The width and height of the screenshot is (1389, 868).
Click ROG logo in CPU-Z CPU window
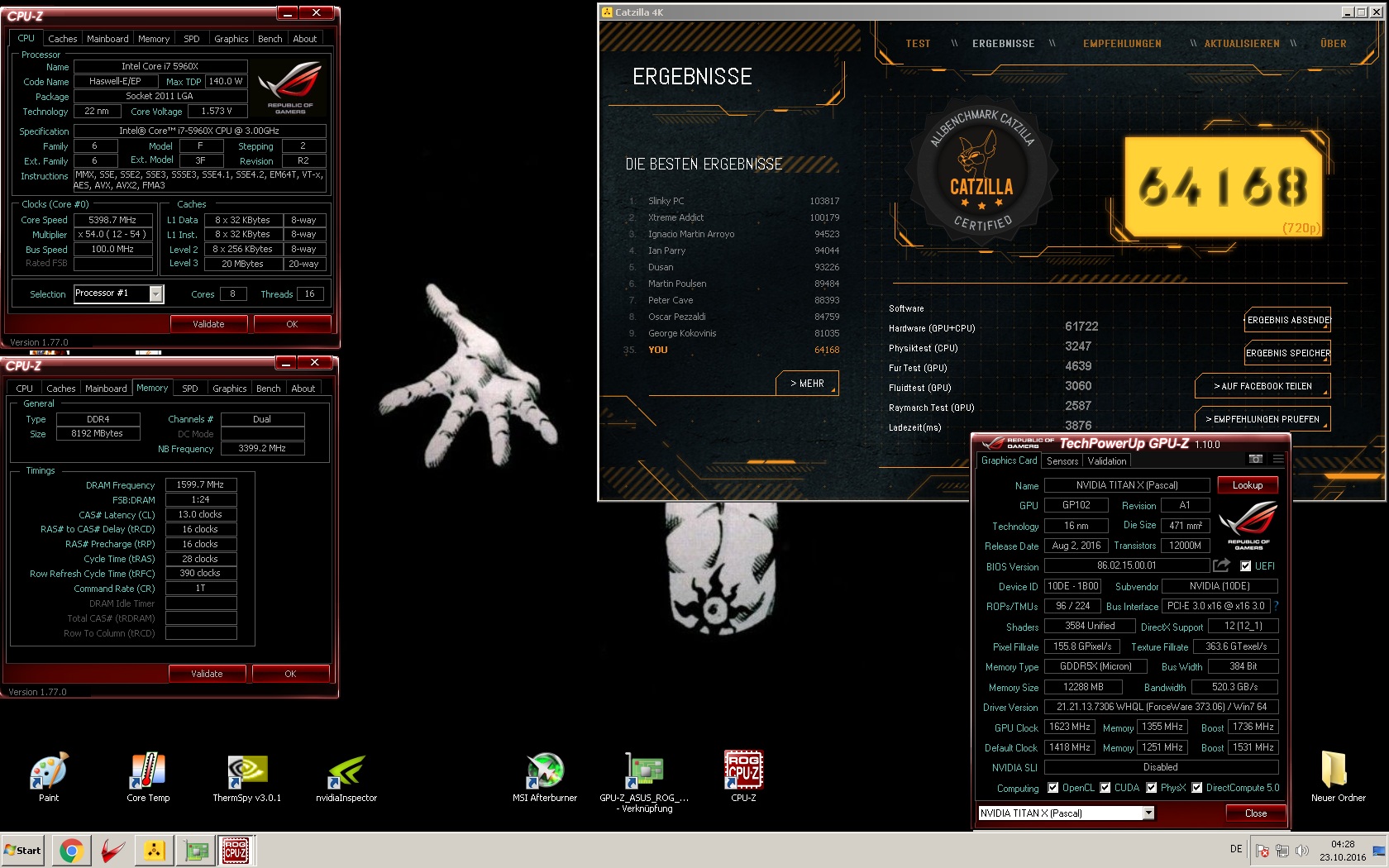[x=289, y=88]
